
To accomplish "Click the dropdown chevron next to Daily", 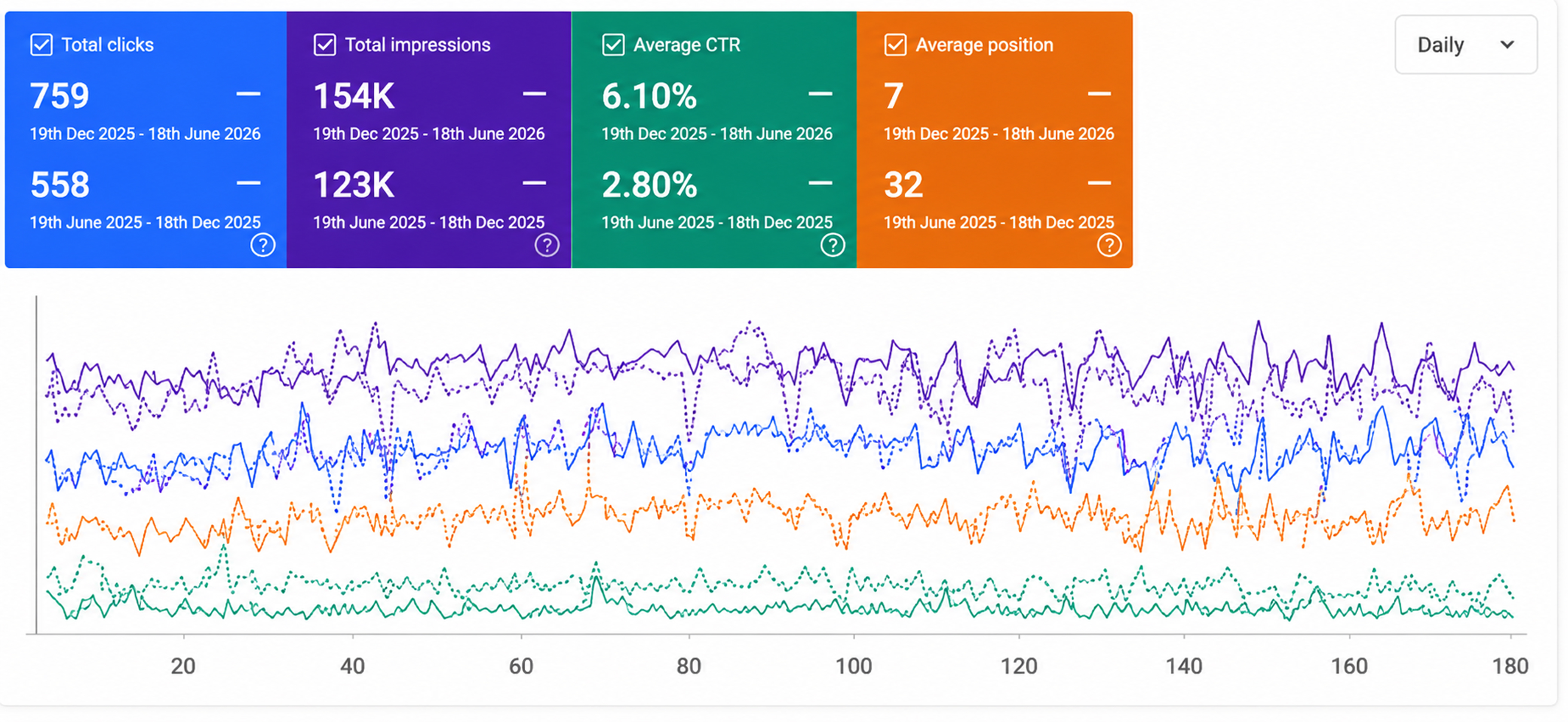I will pyautogui.click(x=1507, y=45).
